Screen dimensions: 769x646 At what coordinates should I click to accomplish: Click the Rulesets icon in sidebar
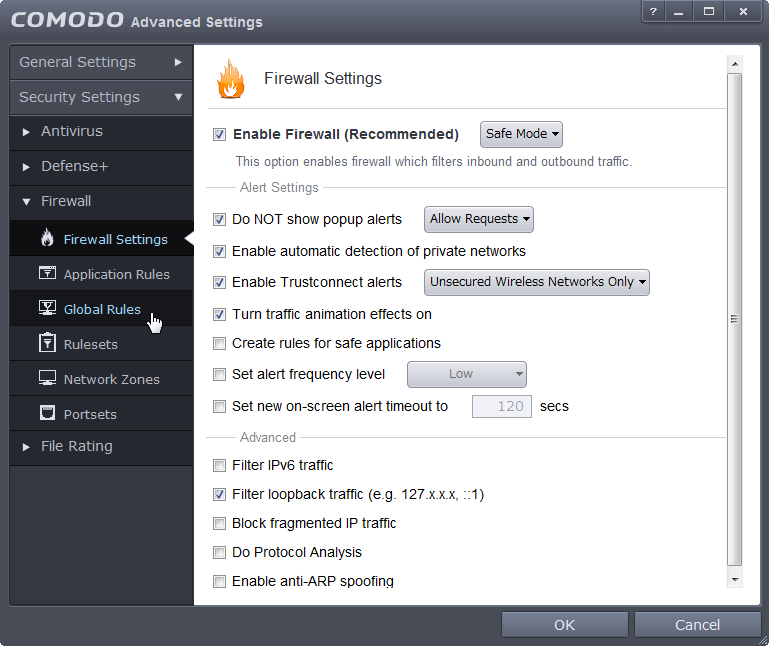[x=47, y=343]
